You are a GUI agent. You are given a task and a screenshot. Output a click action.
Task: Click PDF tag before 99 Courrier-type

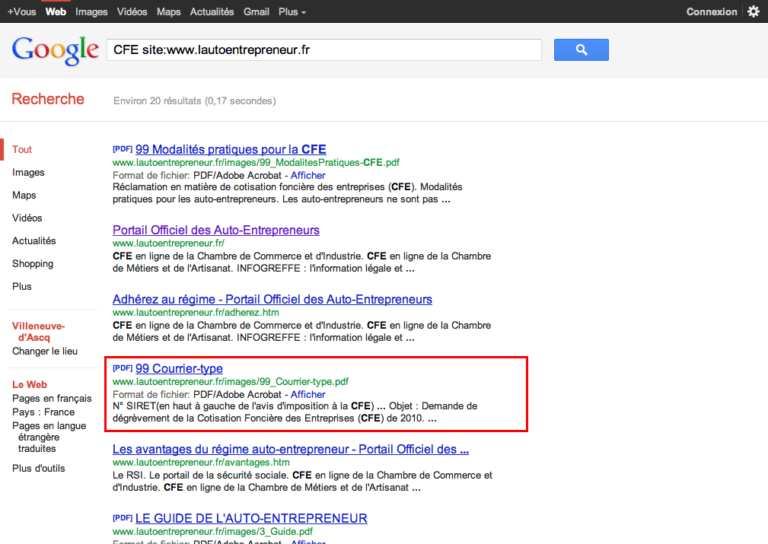(122, 368)
